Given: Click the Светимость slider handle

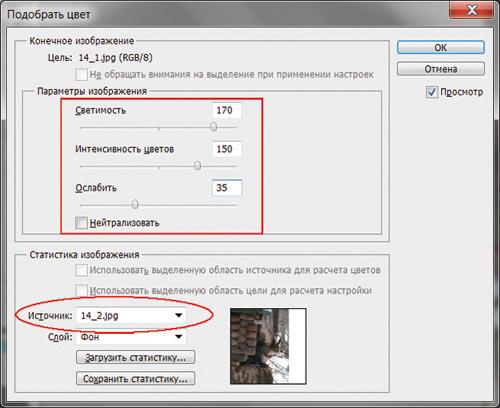Looking at the screenshot, I should (x=214, y=127).
